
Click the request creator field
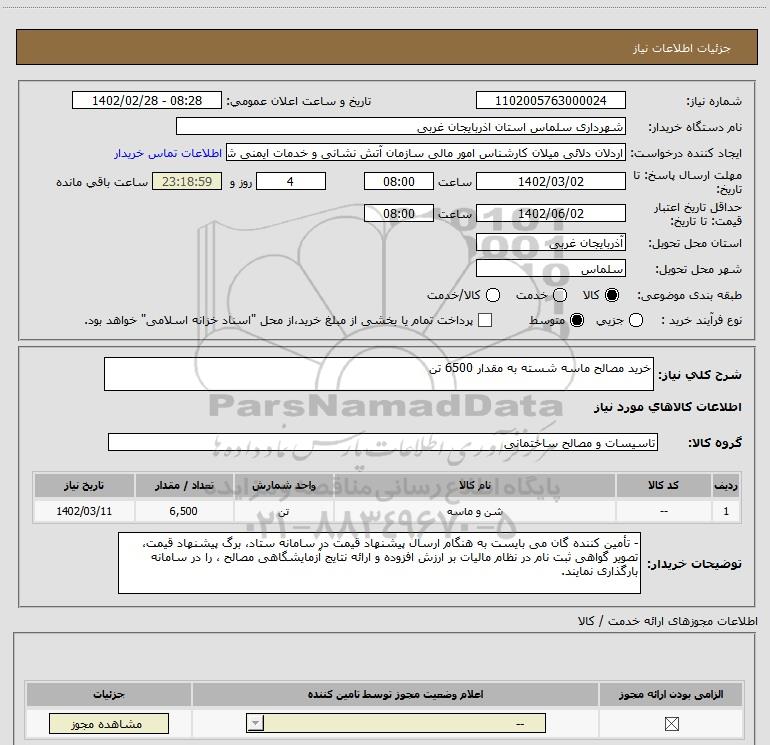pos(426,153)
